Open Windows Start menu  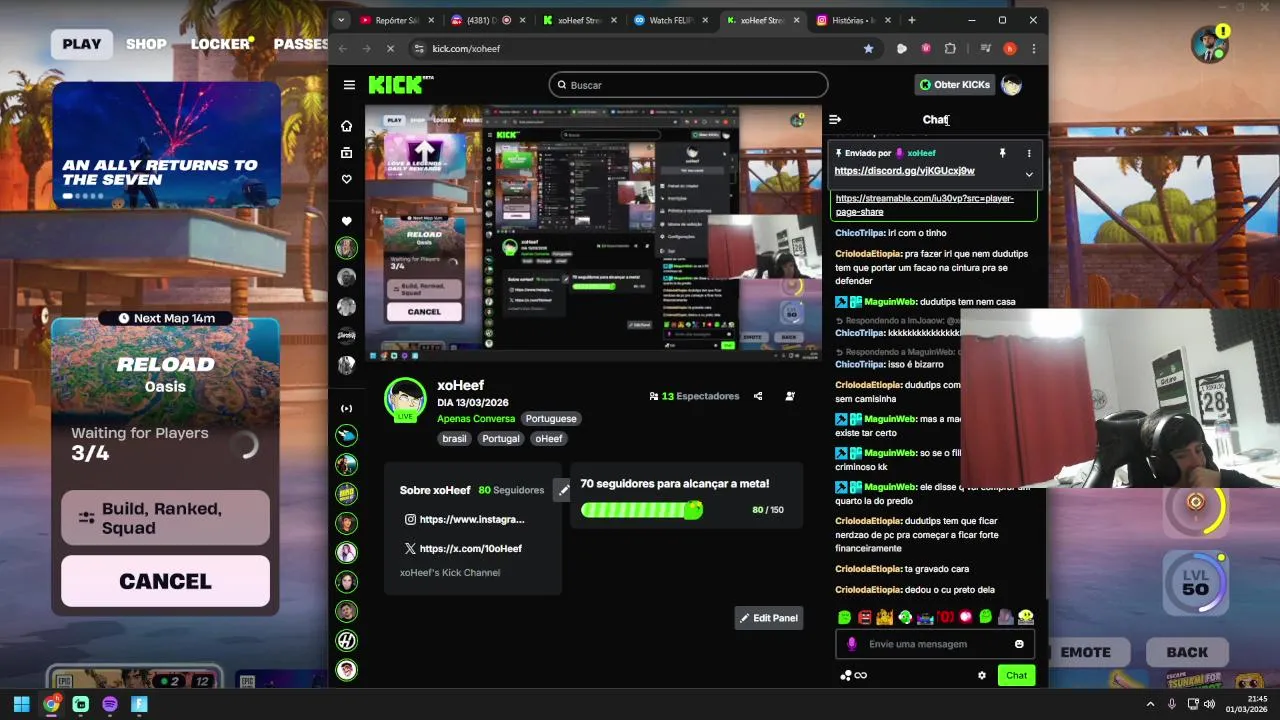pos(21,704)
